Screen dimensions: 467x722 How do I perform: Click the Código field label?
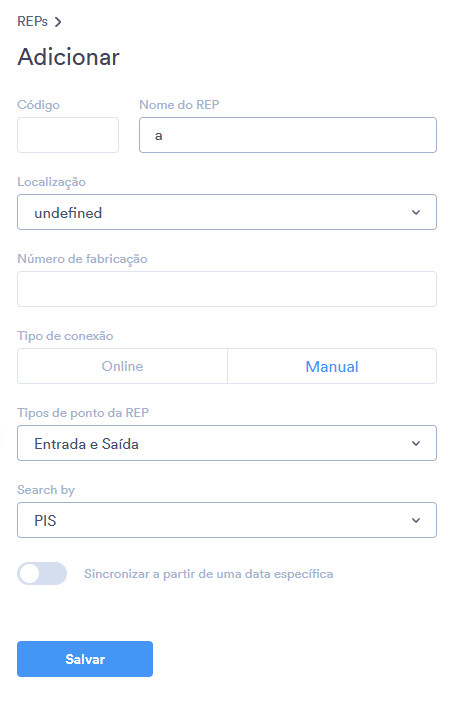(x=38, y=105)
